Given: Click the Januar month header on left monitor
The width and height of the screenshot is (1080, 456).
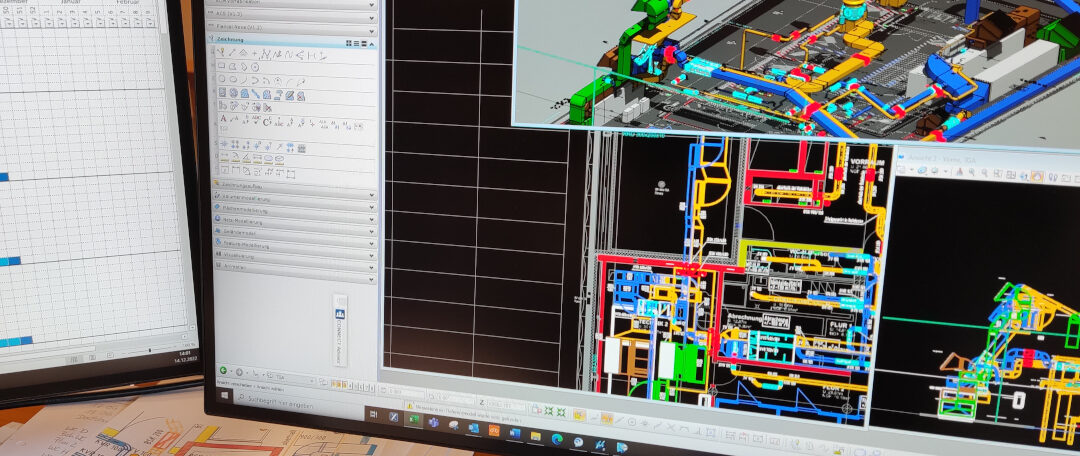Looking at the screenshot, I should click(71, 2).
